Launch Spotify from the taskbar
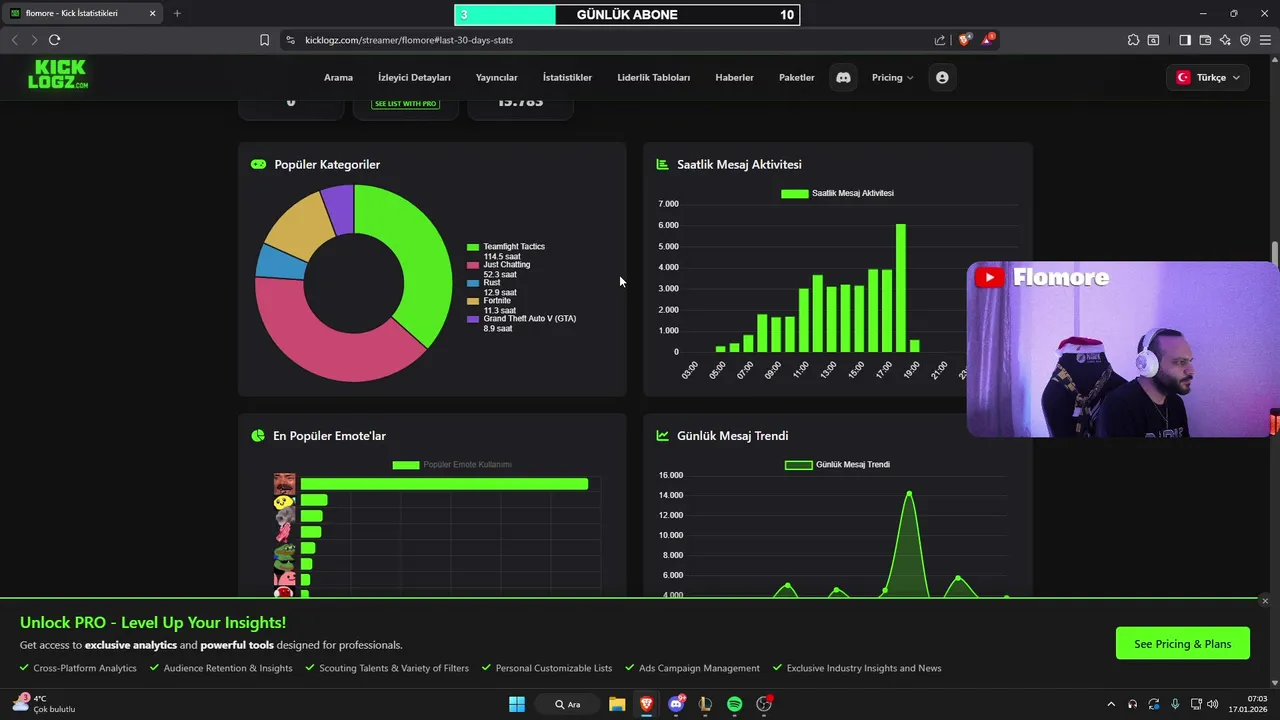 734,704
